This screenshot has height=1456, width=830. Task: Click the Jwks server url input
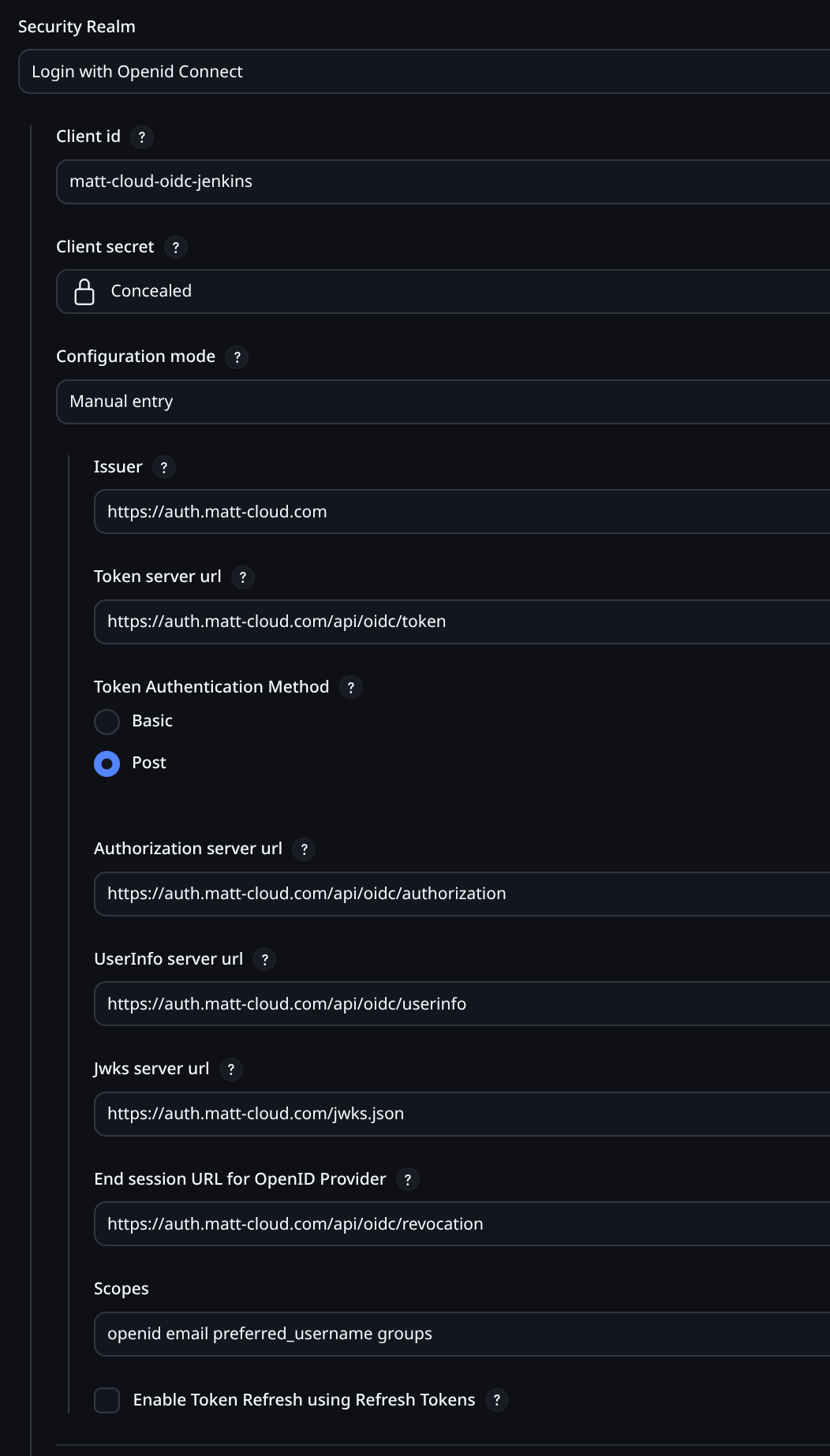(462, 1114)
